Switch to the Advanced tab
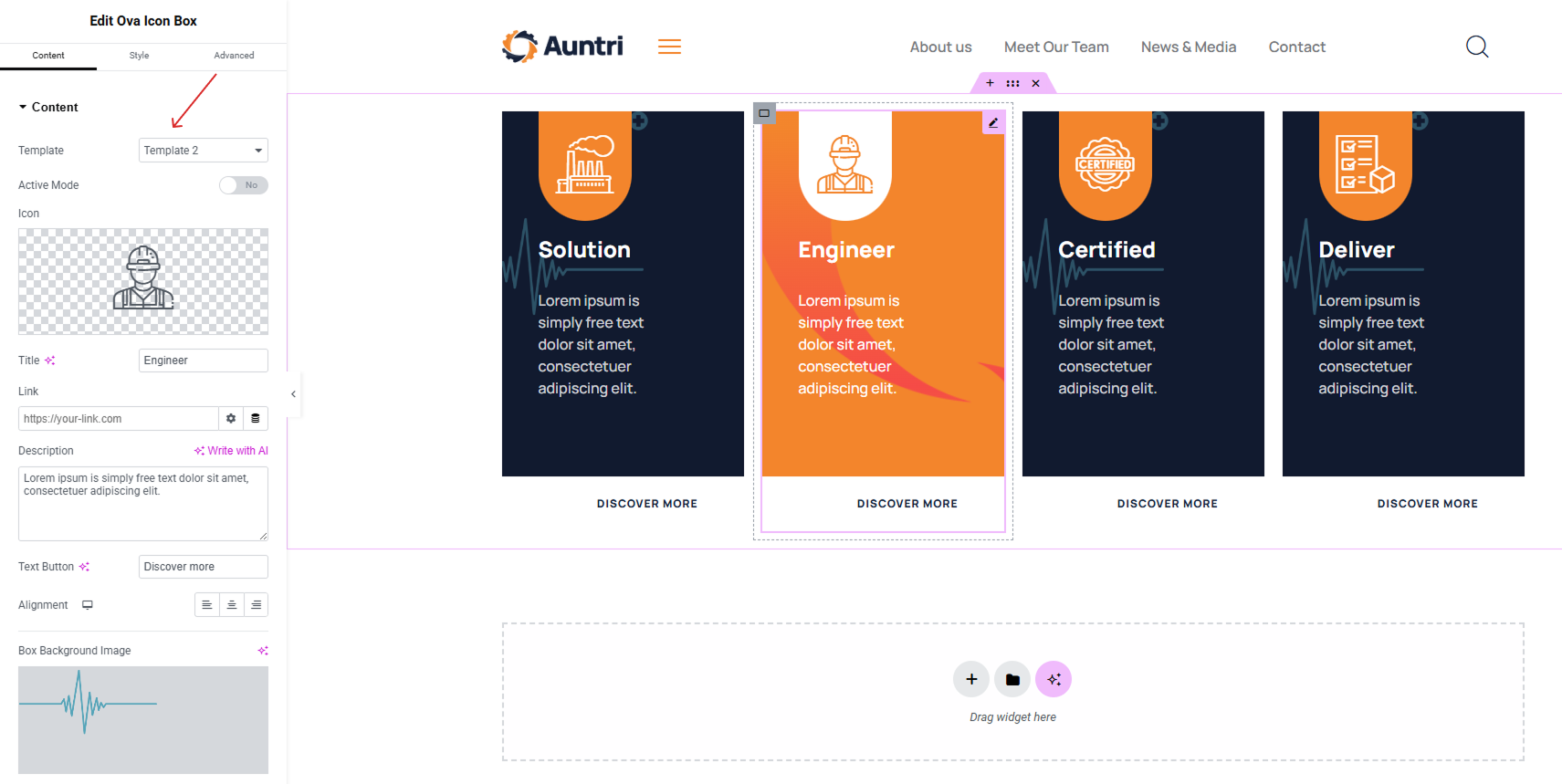Image resolution: width=1562 pixels, height=784 pixels. pyautogui.click(x=234, y=56)
